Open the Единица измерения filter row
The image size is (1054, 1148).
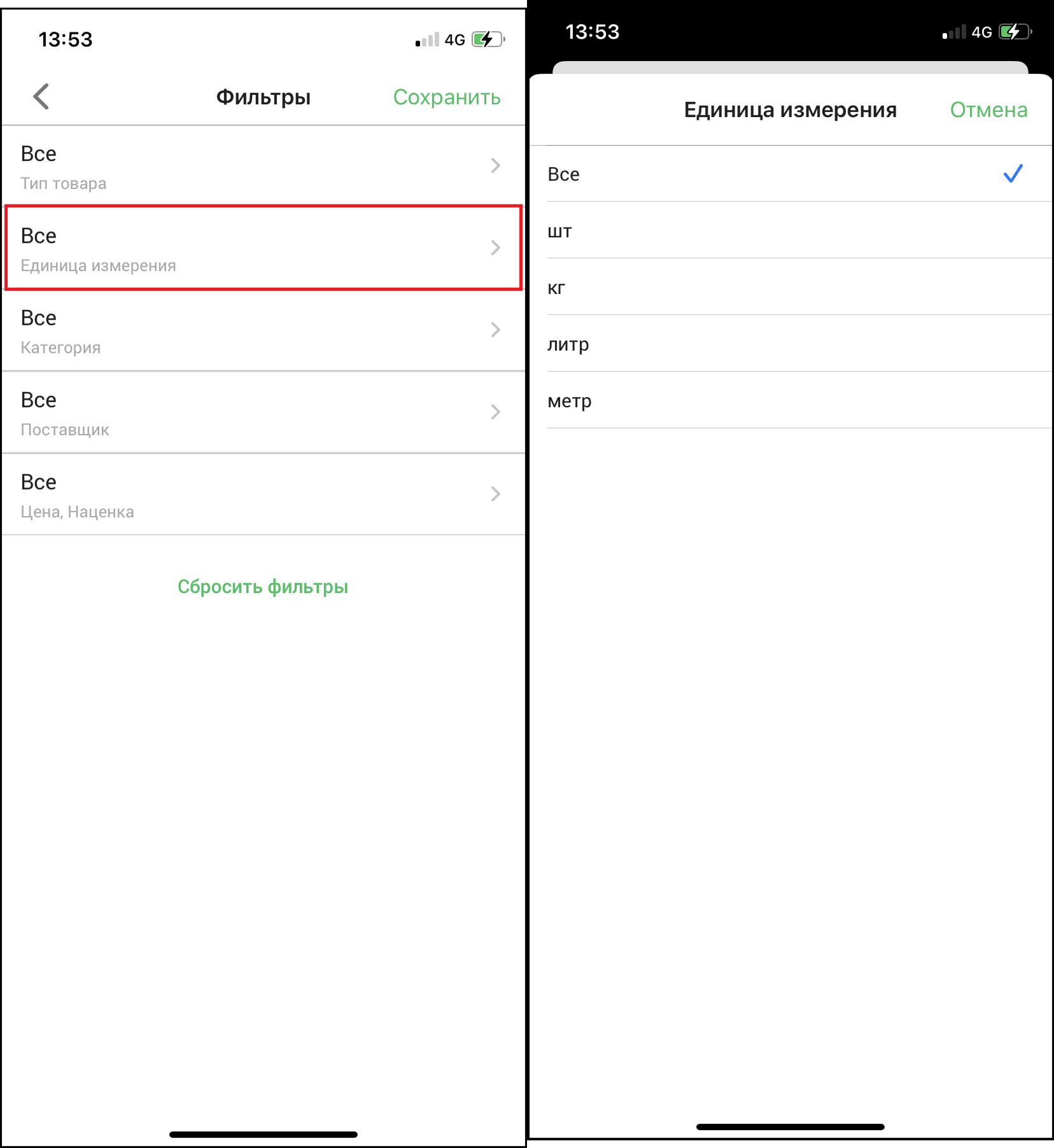(263, 248)
